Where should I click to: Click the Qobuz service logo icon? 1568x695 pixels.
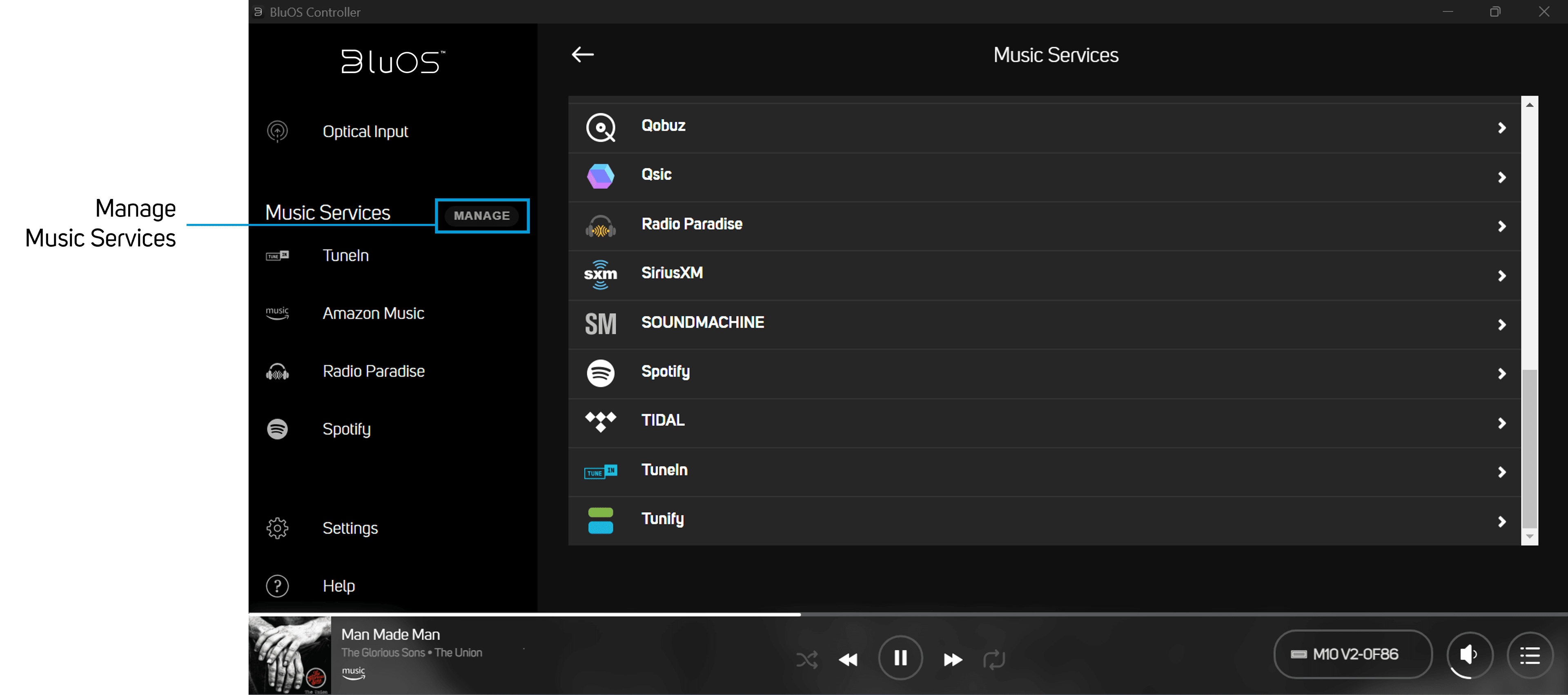(601, 127)
